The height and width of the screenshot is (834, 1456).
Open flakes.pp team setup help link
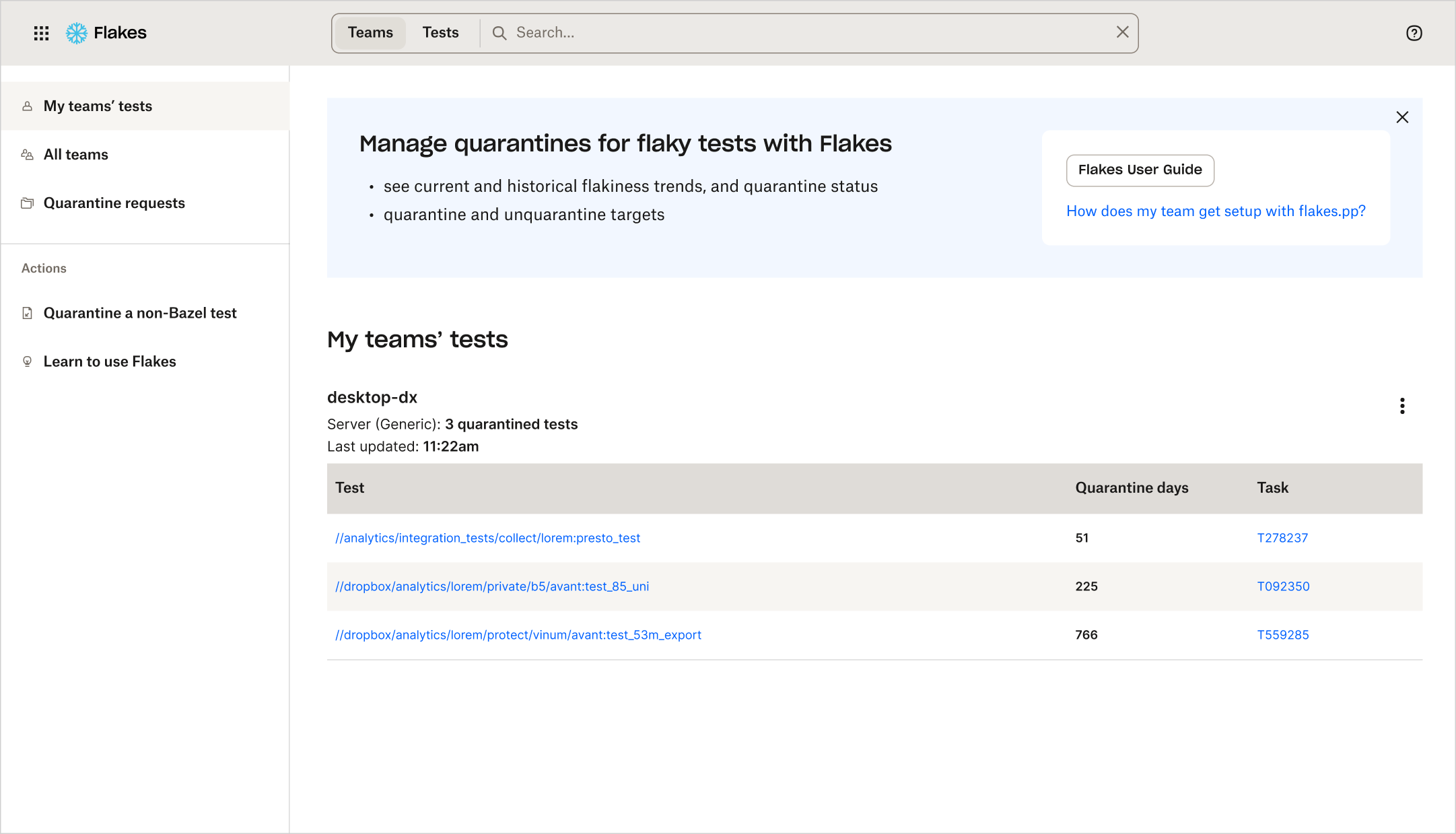click(x=1216, y=211)
